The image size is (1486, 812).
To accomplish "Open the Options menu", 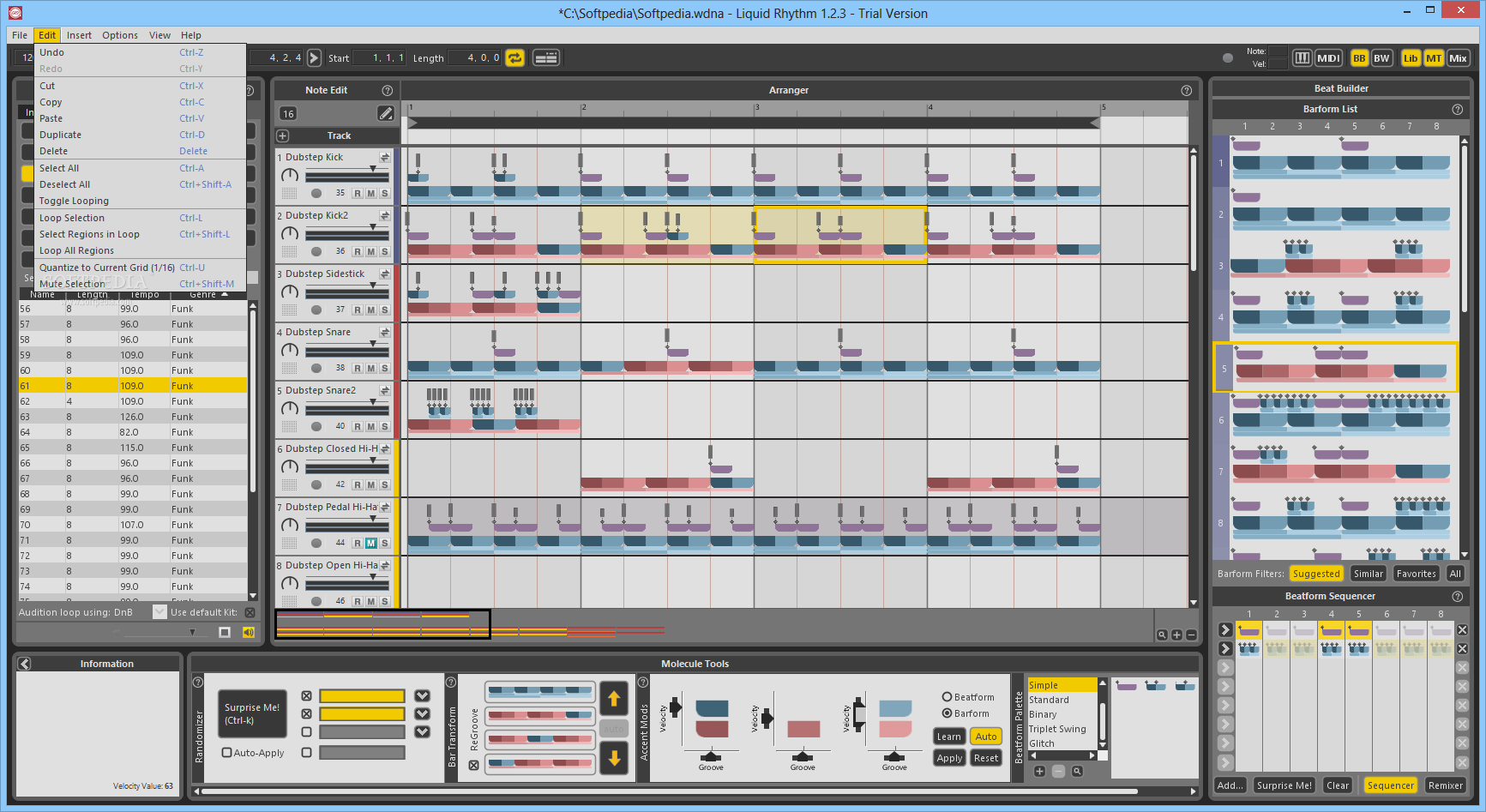I will [120, 35].
